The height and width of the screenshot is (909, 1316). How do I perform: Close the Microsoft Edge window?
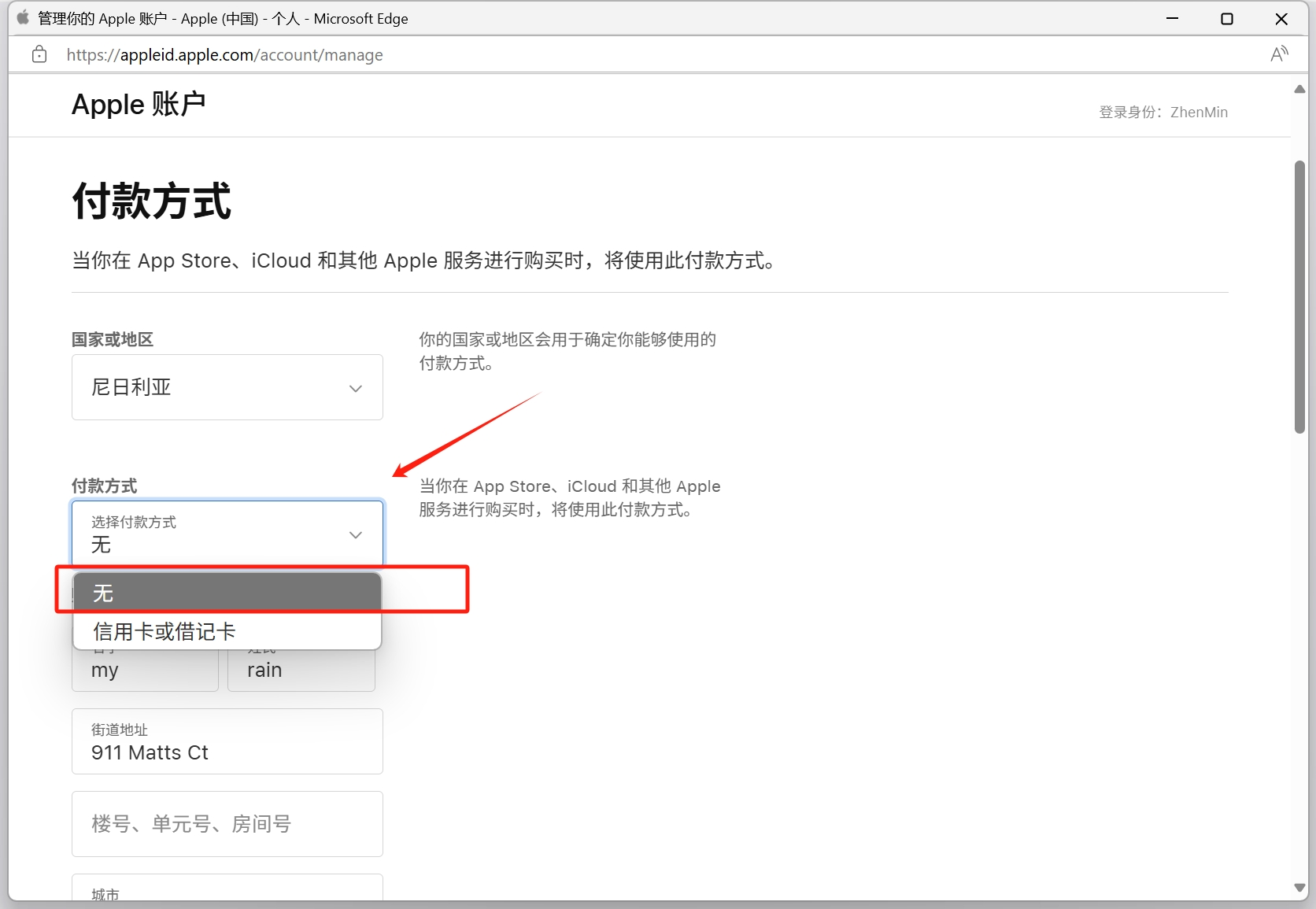pyautogui.click(x=1281, y=18)
